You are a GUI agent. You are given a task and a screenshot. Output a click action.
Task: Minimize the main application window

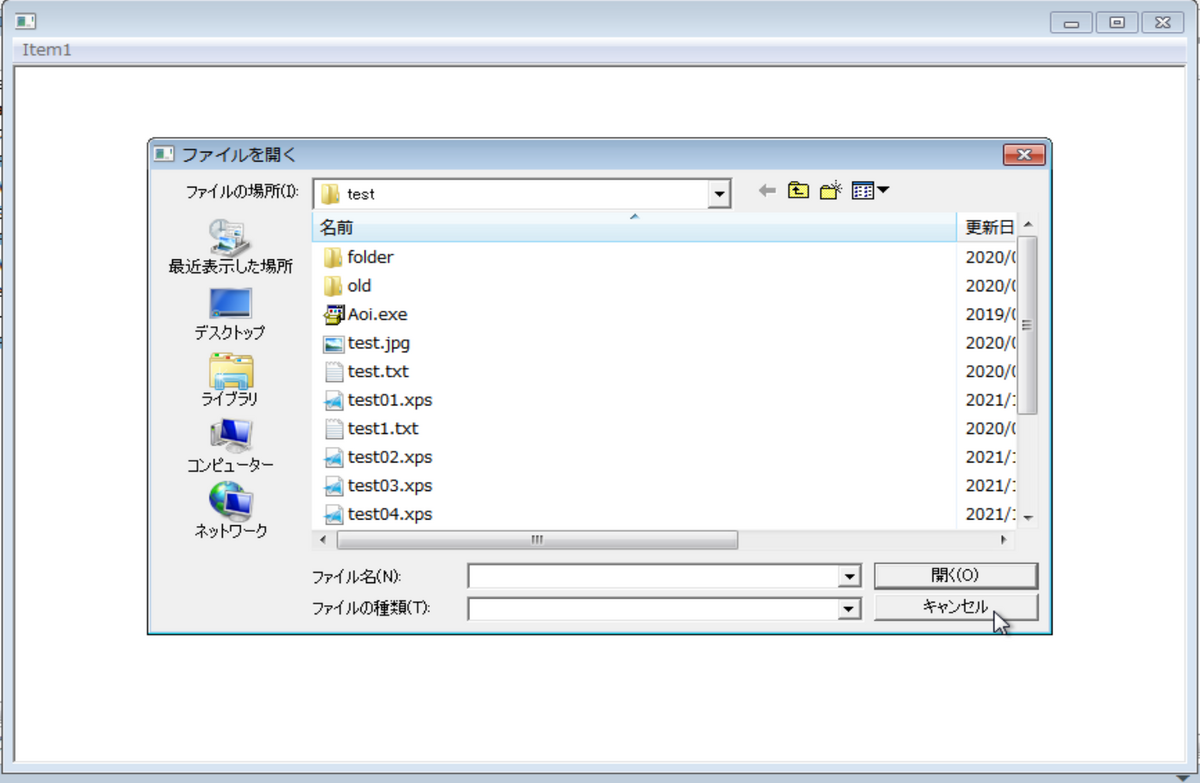tap(1071, 22)
